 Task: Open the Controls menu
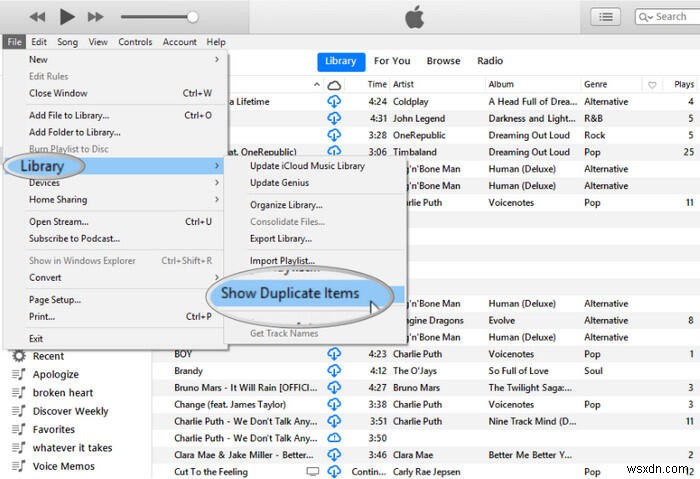[x=135, y=42]
